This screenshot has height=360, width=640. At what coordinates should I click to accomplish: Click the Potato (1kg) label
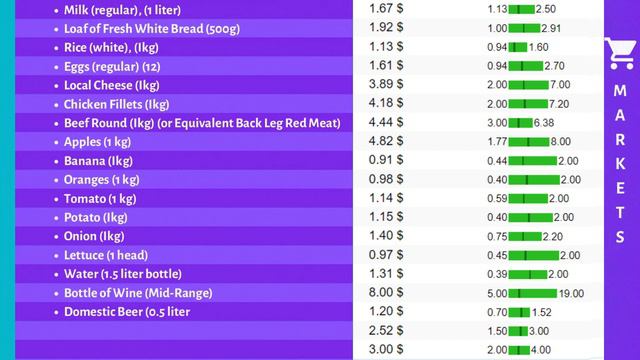pyautogui.click(x=96, y=218)
